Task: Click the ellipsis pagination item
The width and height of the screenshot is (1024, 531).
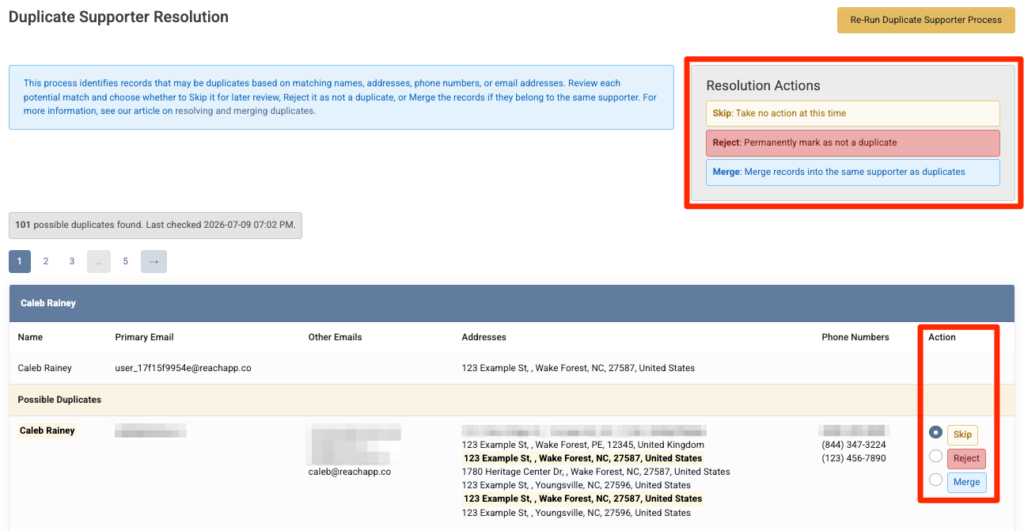Action: tap(99, 261)
